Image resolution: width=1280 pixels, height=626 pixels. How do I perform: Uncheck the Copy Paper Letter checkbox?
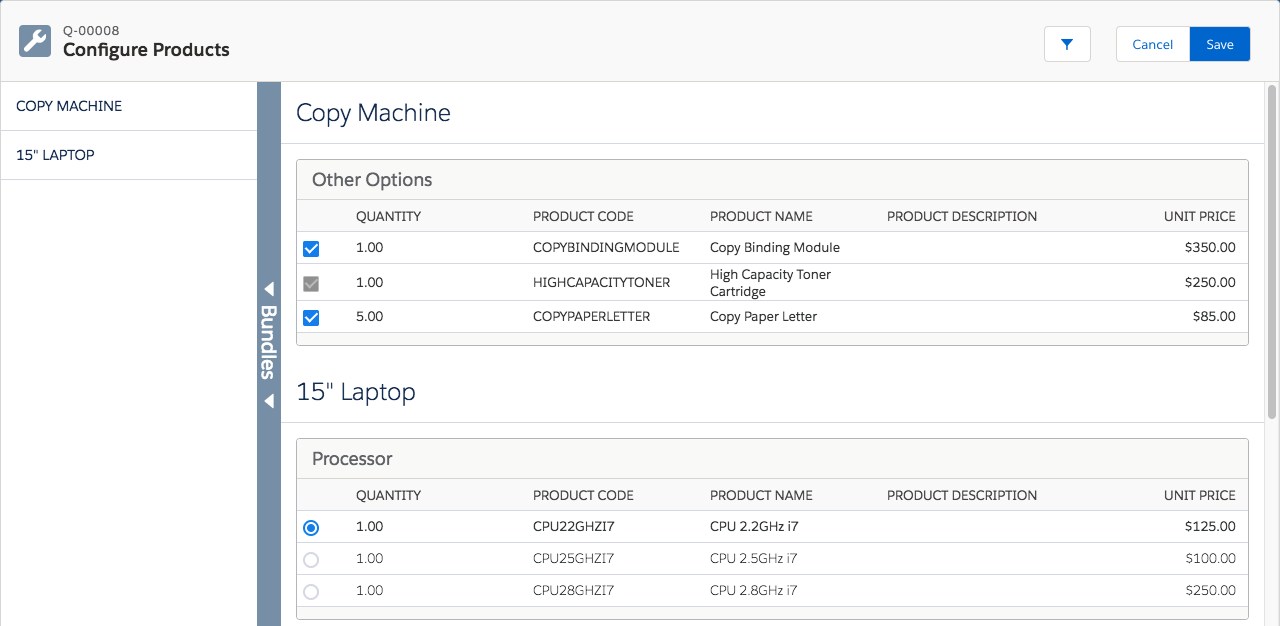tap(311, 317)
